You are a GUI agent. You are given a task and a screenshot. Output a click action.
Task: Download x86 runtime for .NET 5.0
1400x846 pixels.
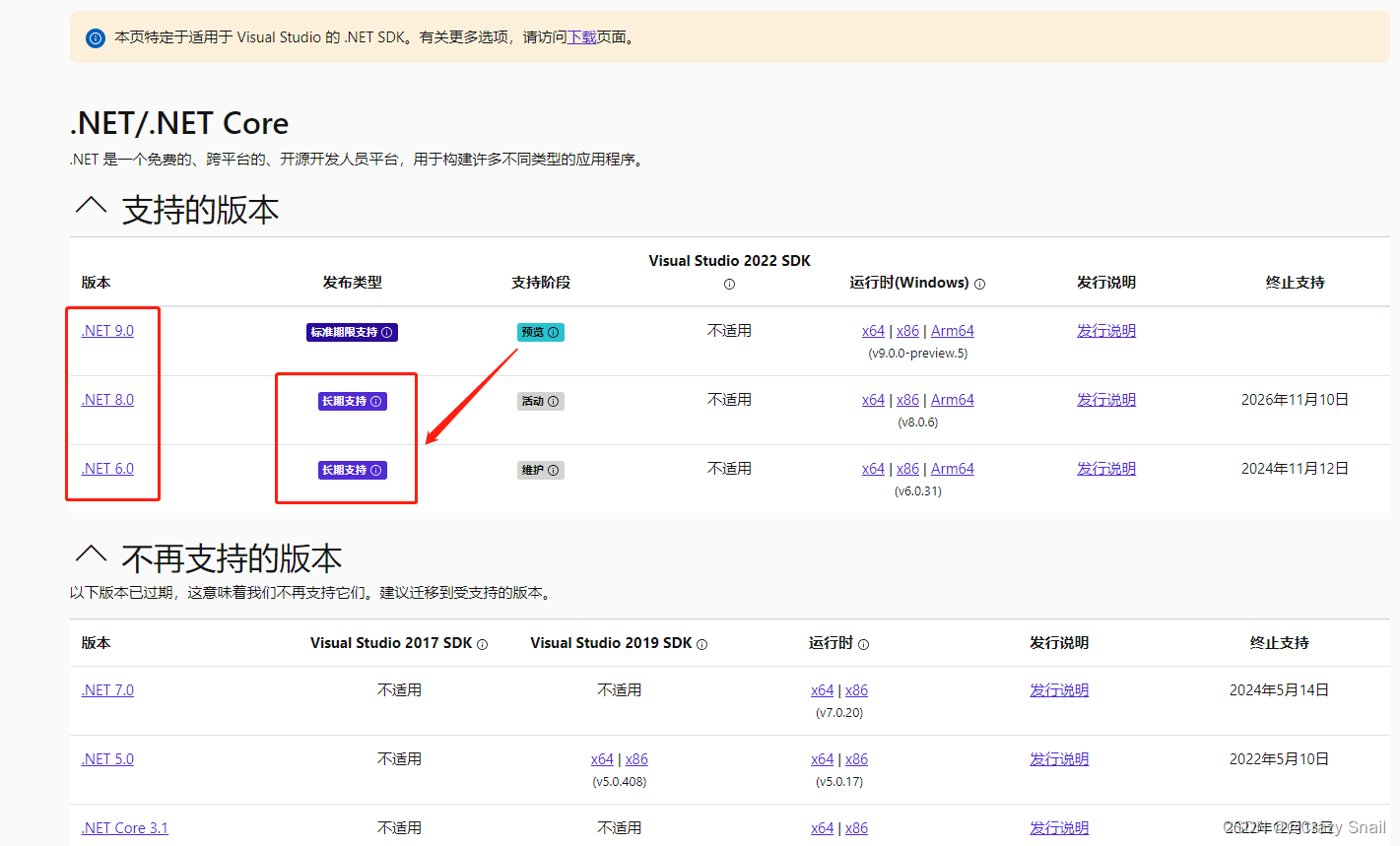[x=856, y=759]
